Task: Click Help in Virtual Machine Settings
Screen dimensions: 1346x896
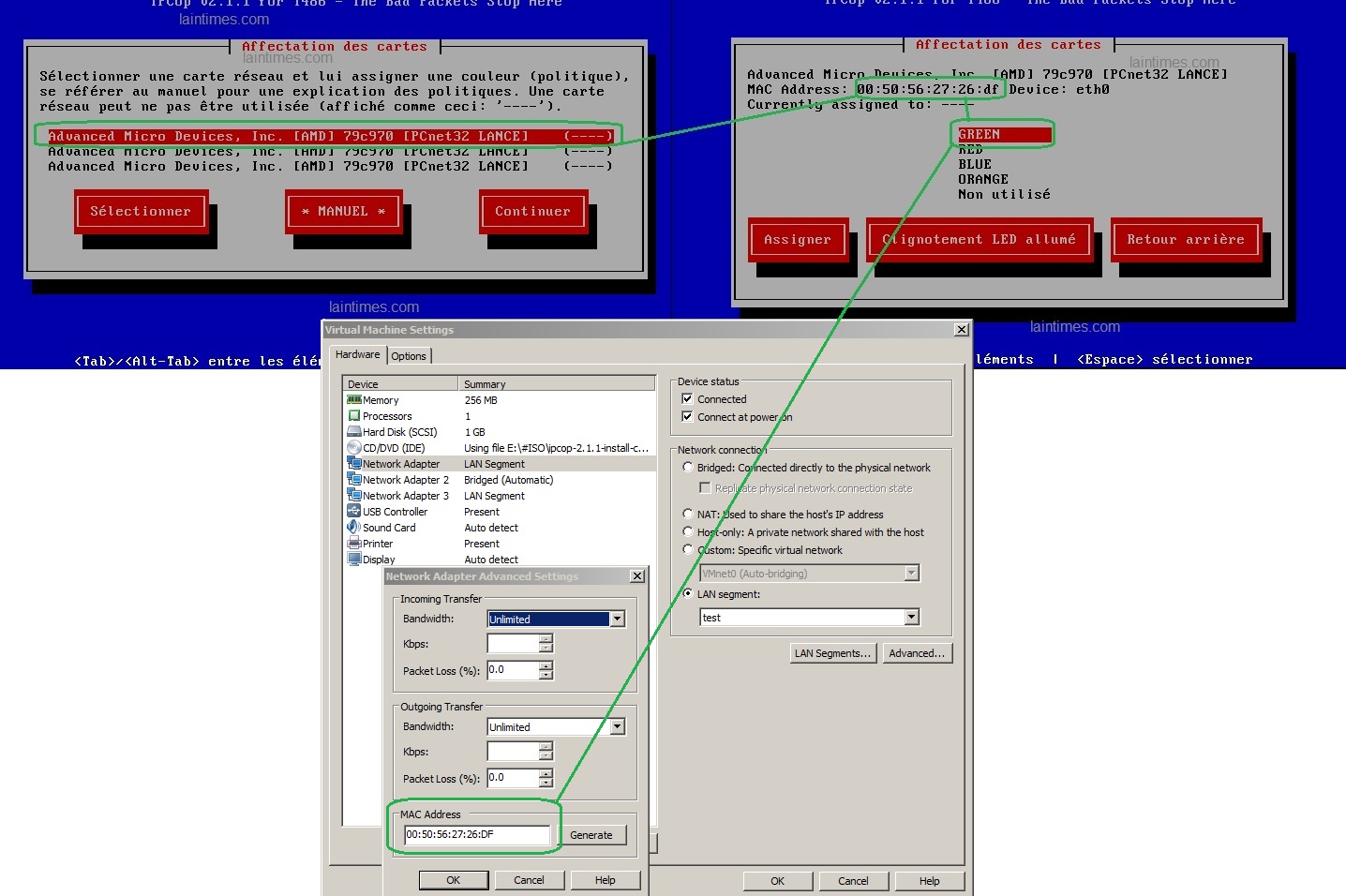Action: [929, 881]
